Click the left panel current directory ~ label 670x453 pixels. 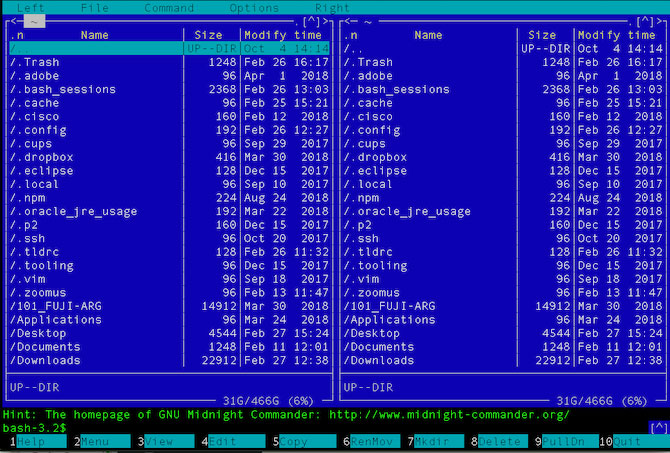(x=34, y=21)
